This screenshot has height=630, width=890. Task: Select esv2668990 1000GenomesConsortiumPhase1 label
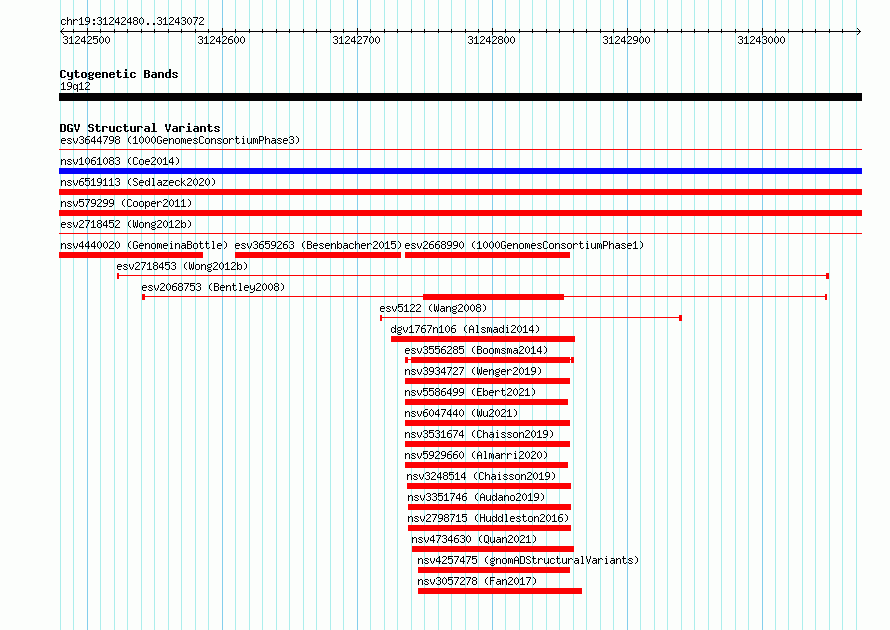coord(524,245)
